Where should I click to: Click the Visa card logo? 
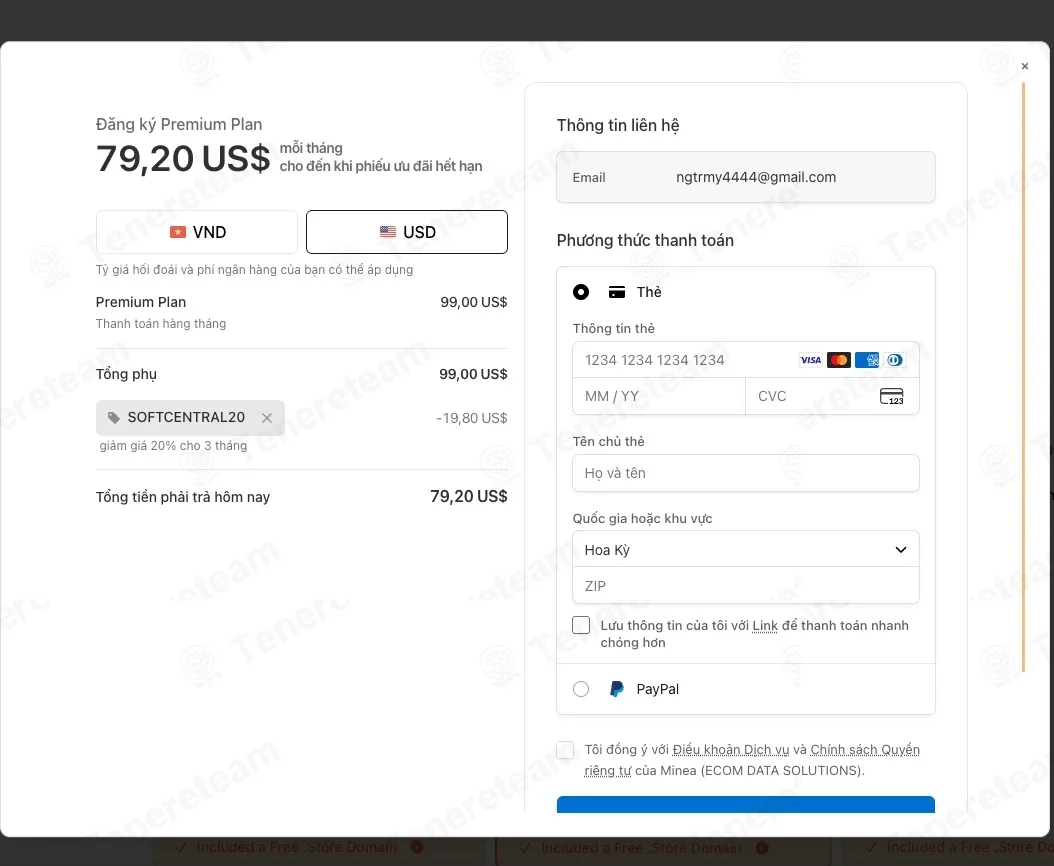811,360
